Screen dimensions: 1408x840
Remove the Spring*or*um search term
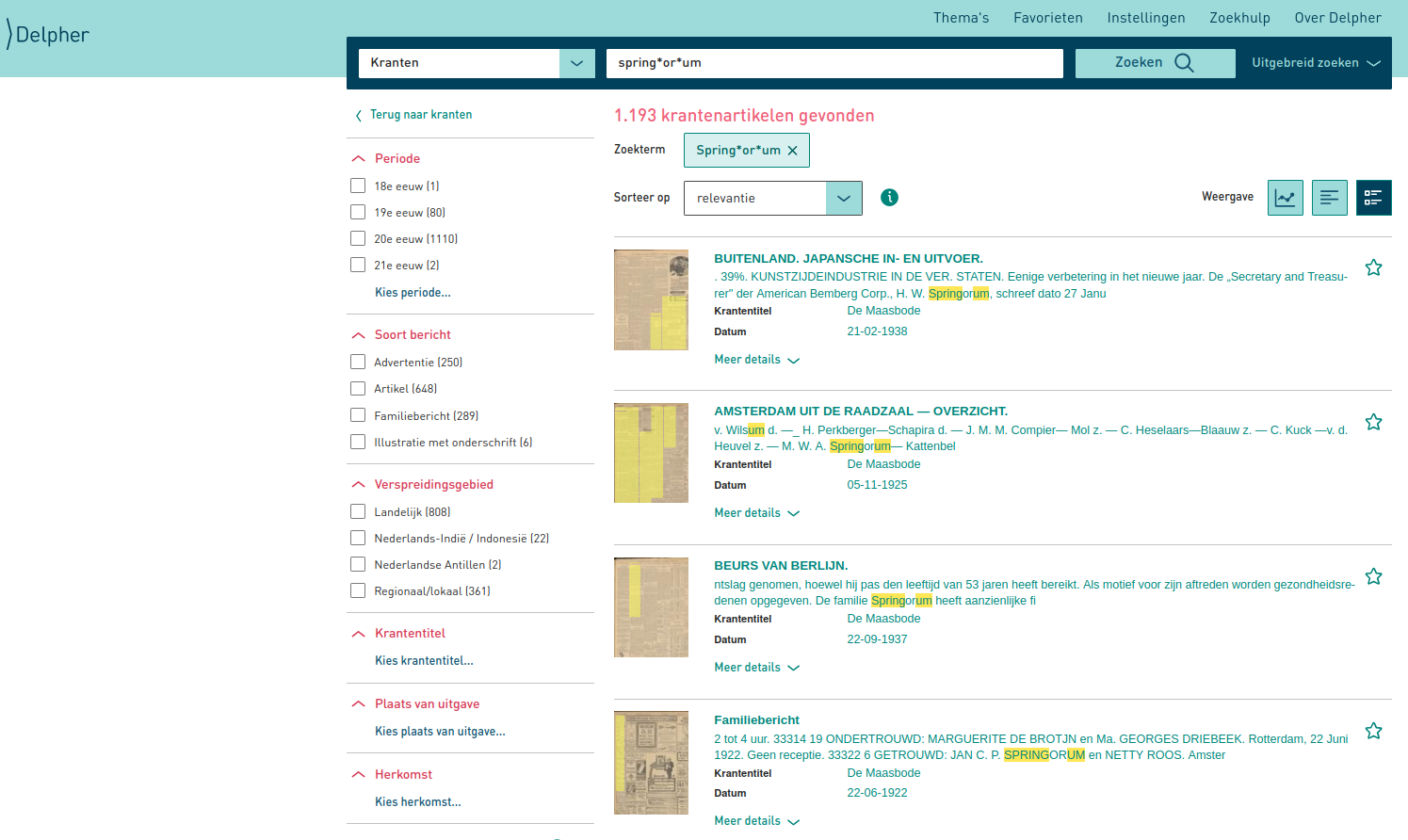(x=792, y=151)
